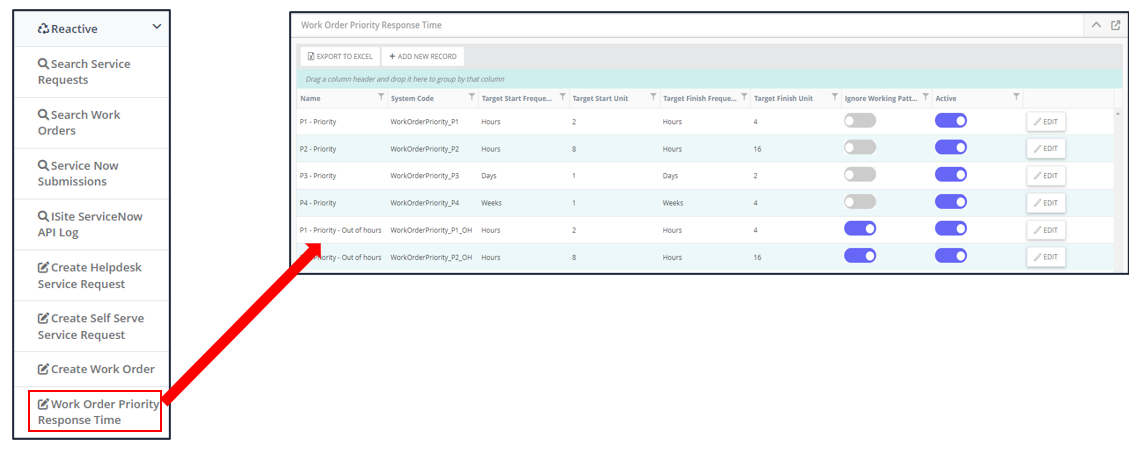Select the WorkOrderPriority_P4 cell

tap(424, 203)
